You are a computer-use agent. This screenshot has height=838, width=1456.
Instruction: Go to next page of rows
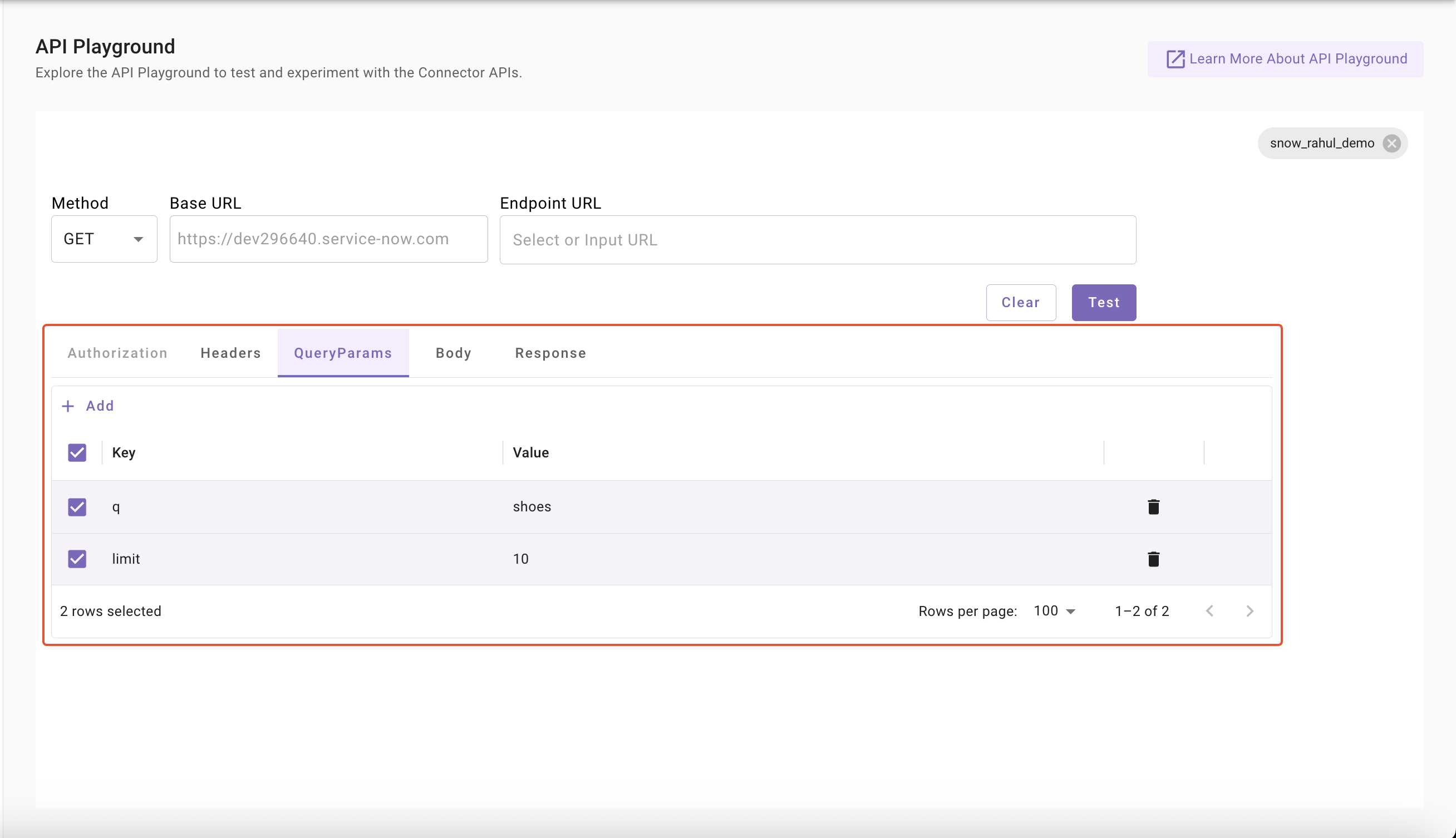pos(1250,611)
